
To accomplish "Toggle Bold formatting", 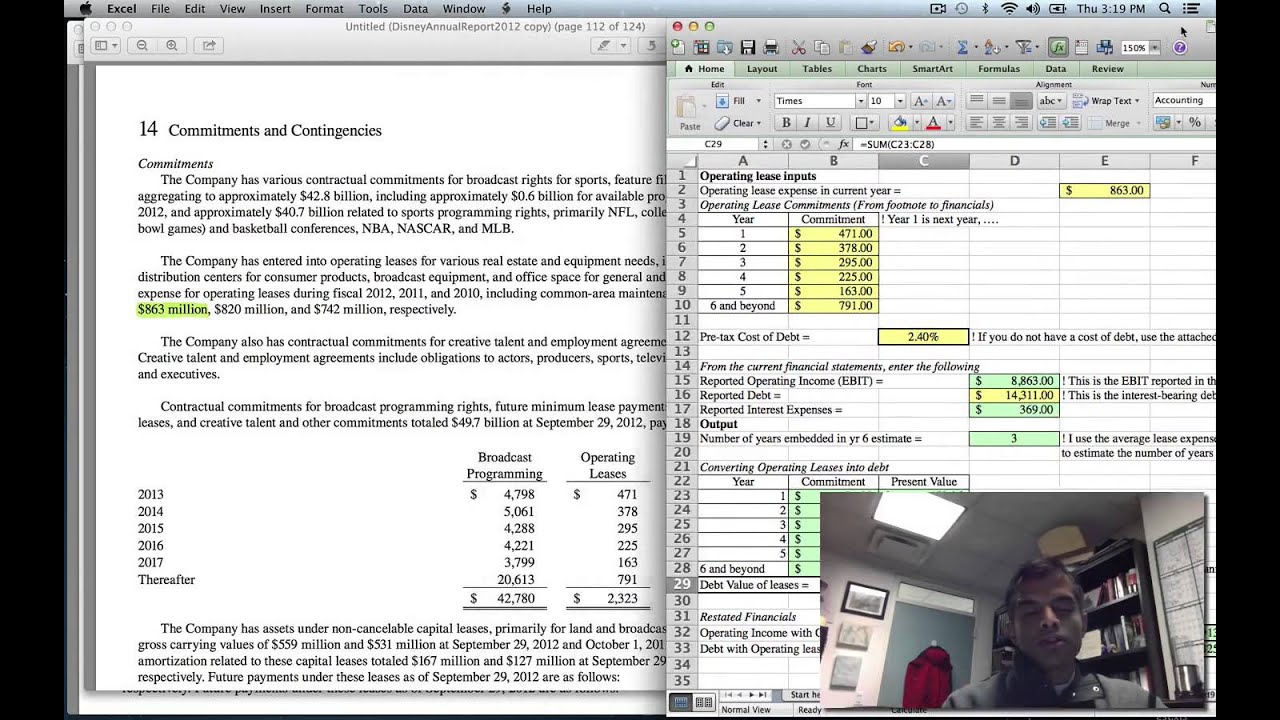I will tap(786, 122).
